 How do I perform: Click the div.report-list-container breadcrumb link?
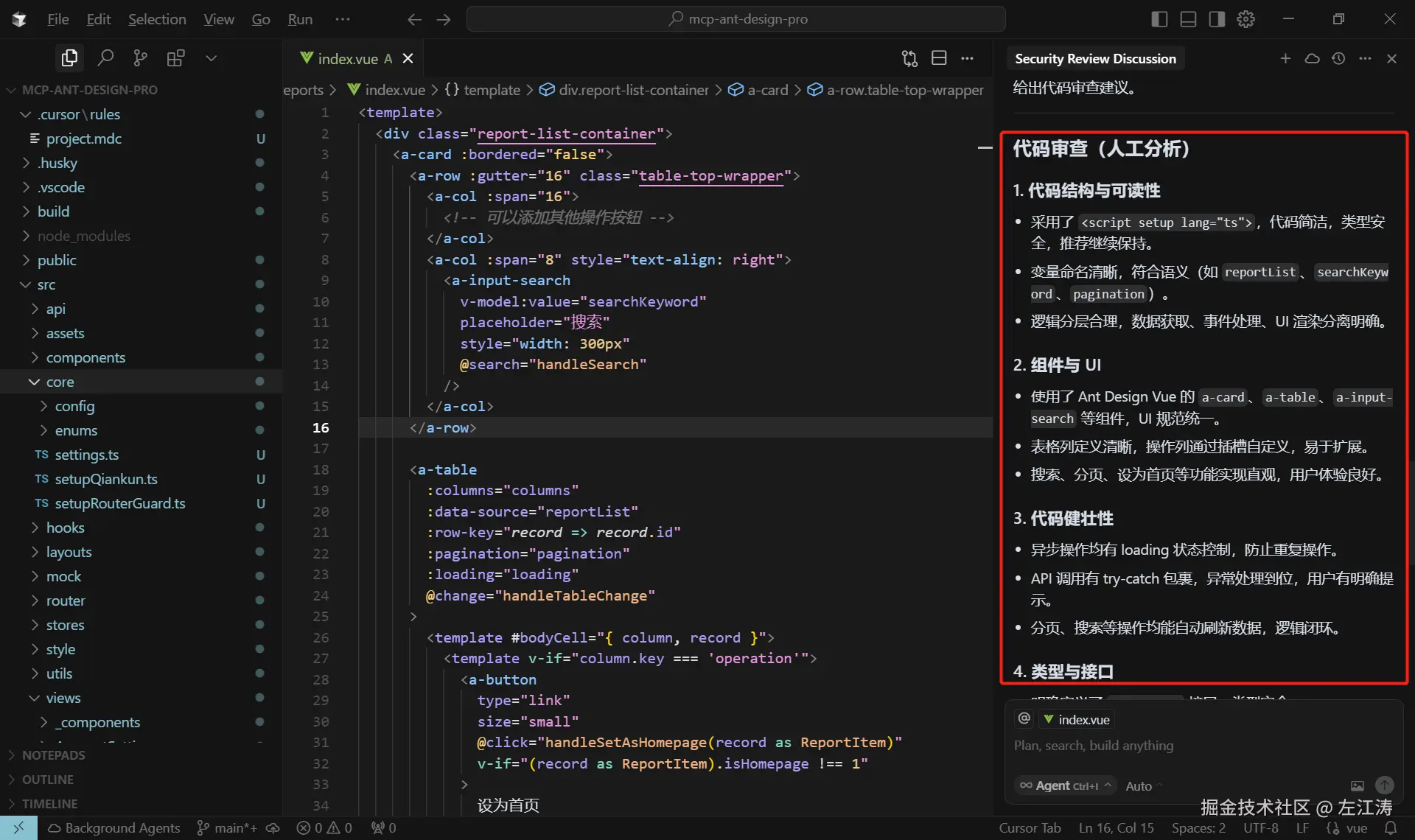click(x=635, y=89)
